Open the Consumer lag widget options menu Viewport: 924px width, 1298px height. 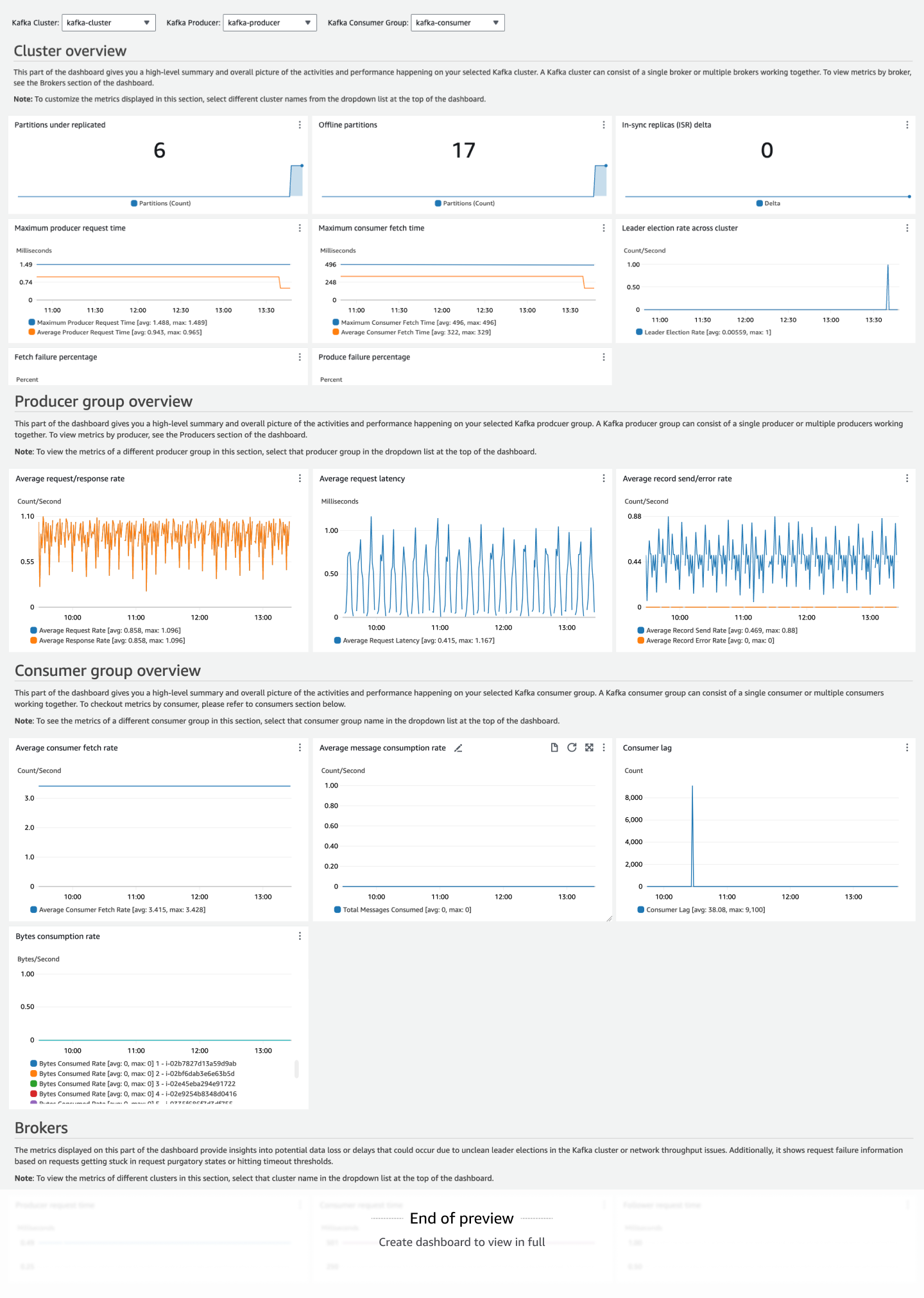[x=907, y=748]
